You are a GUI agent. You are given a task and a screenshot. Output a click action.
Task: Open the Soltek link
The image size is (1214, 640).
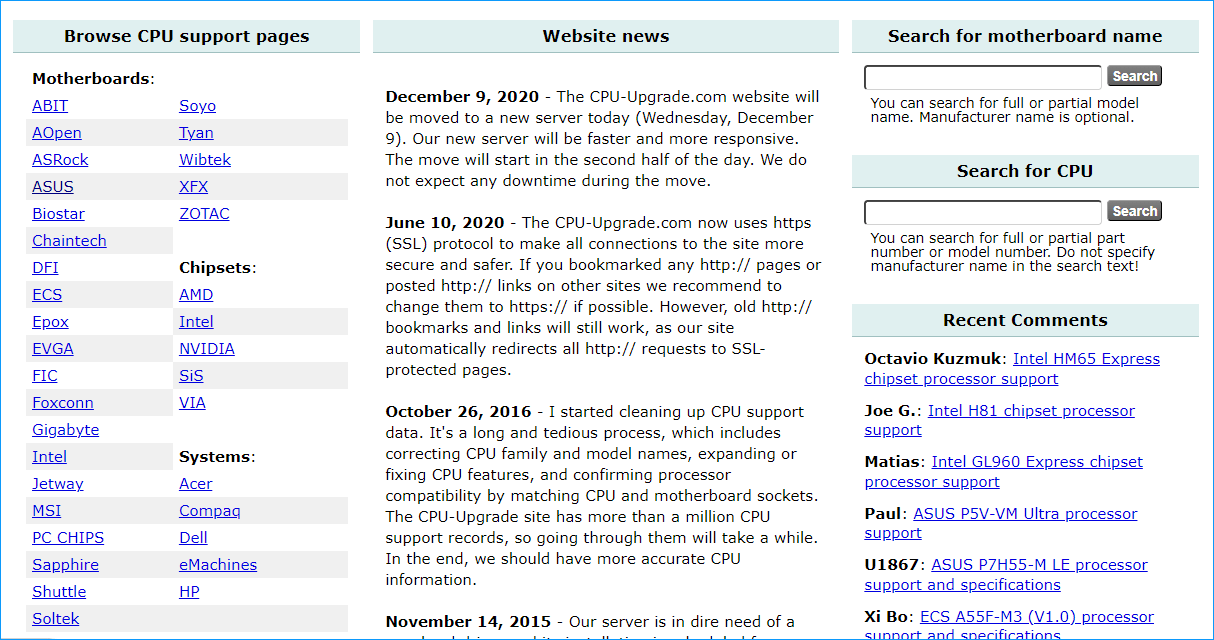(x=56, y=619)
